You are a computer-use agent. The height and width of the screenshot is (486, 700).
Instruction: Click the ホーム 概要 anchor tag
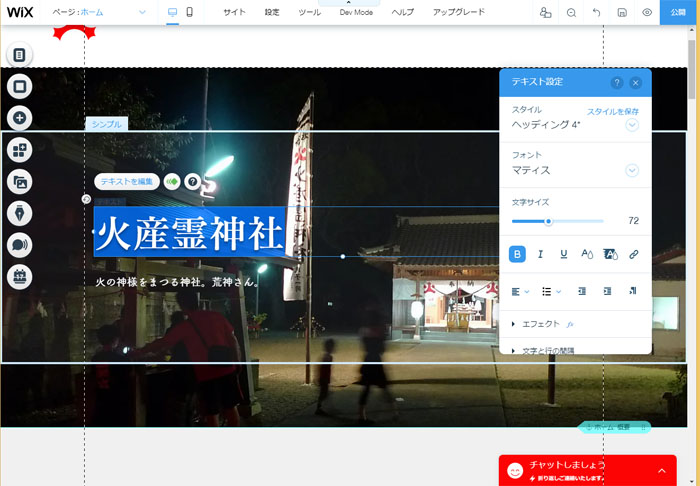point(615,427)
